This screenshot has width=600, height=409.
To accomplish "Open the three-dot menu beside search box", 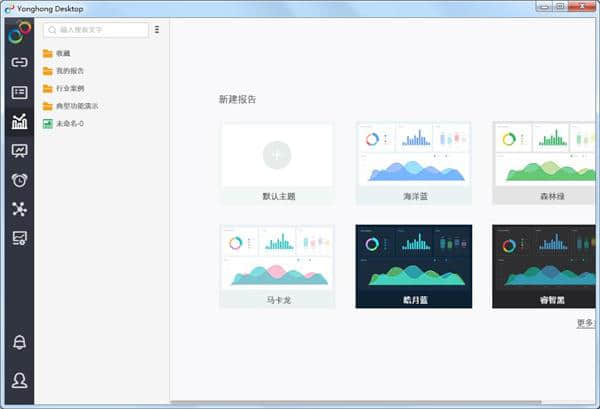I will (157, 30).
